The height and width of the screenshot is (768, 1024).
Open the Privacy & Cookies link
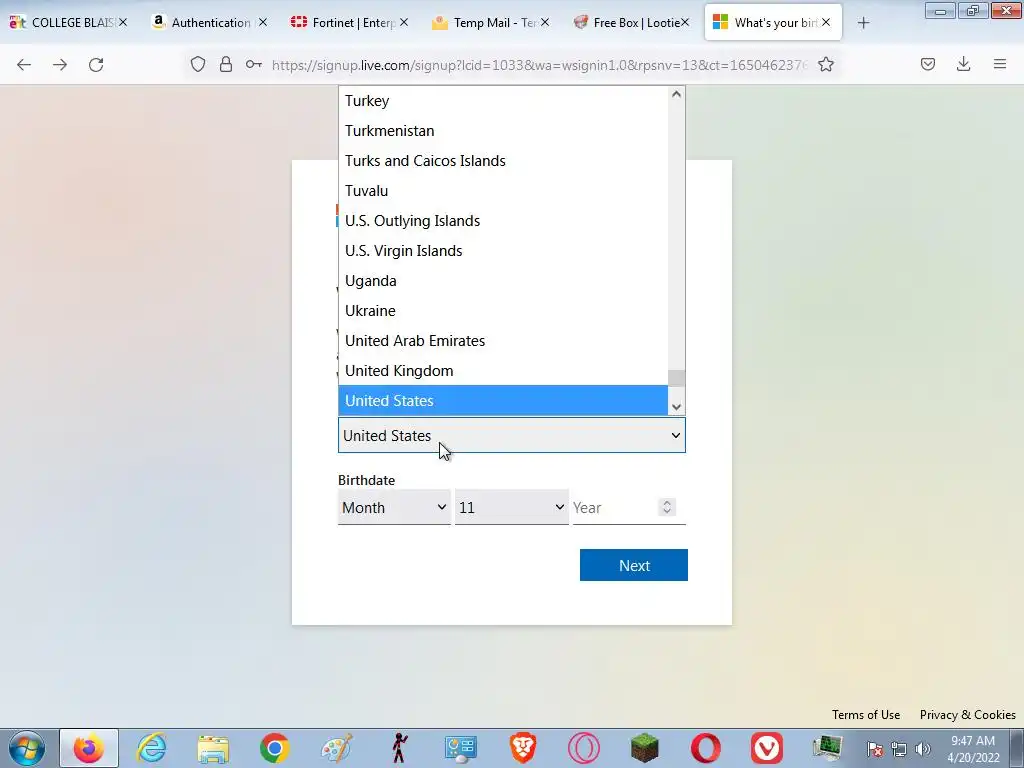(x=968, y=714)
